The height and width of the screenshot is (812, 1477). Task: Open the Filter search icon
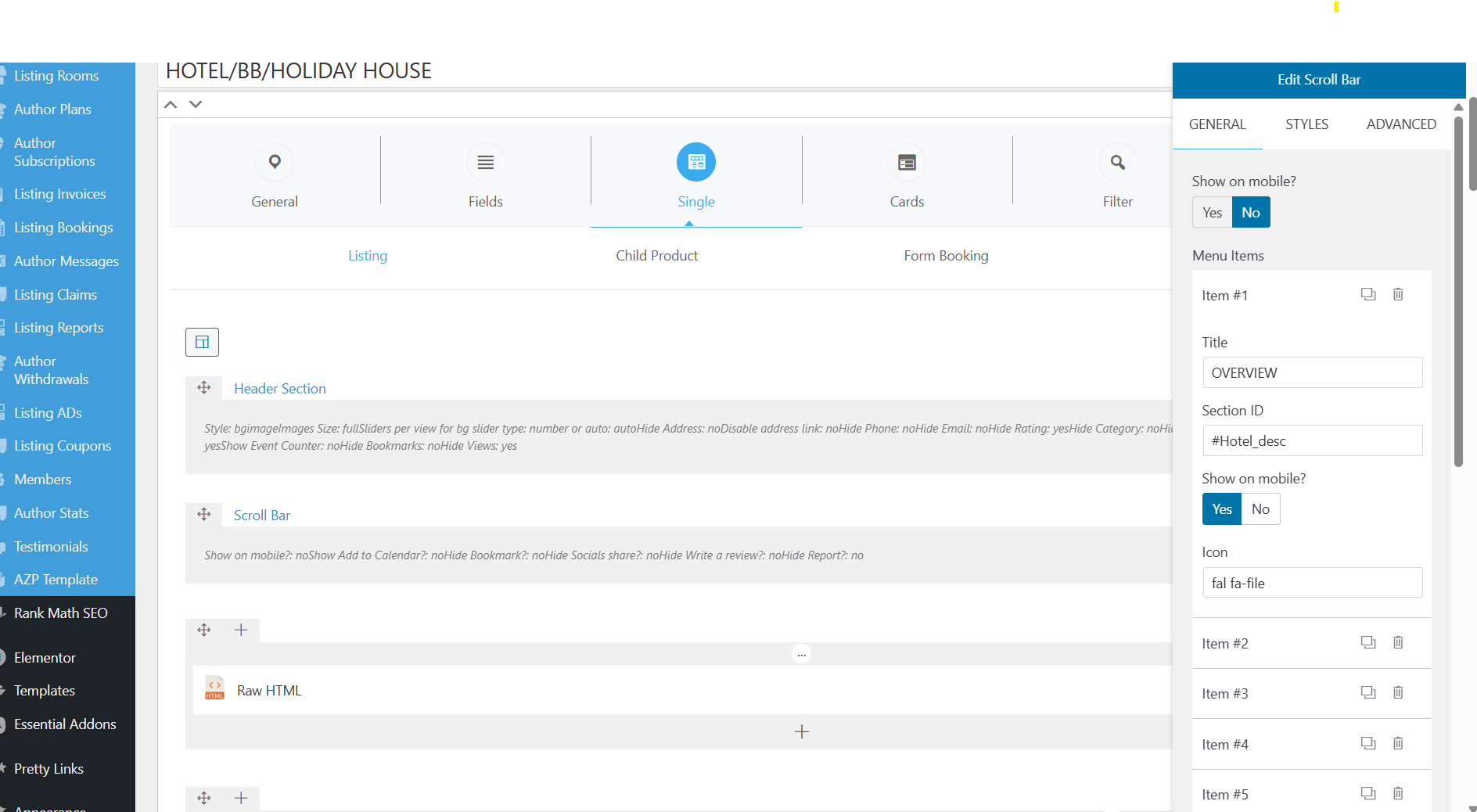(1118, 162)
